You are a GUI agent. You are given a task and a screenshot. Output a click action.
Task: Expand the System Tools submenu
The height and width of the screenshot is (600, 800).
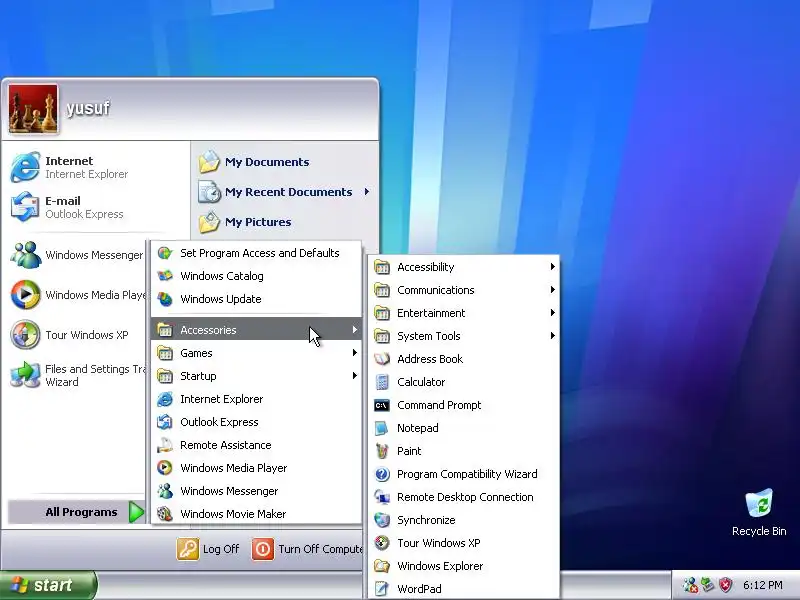(464, 336)
